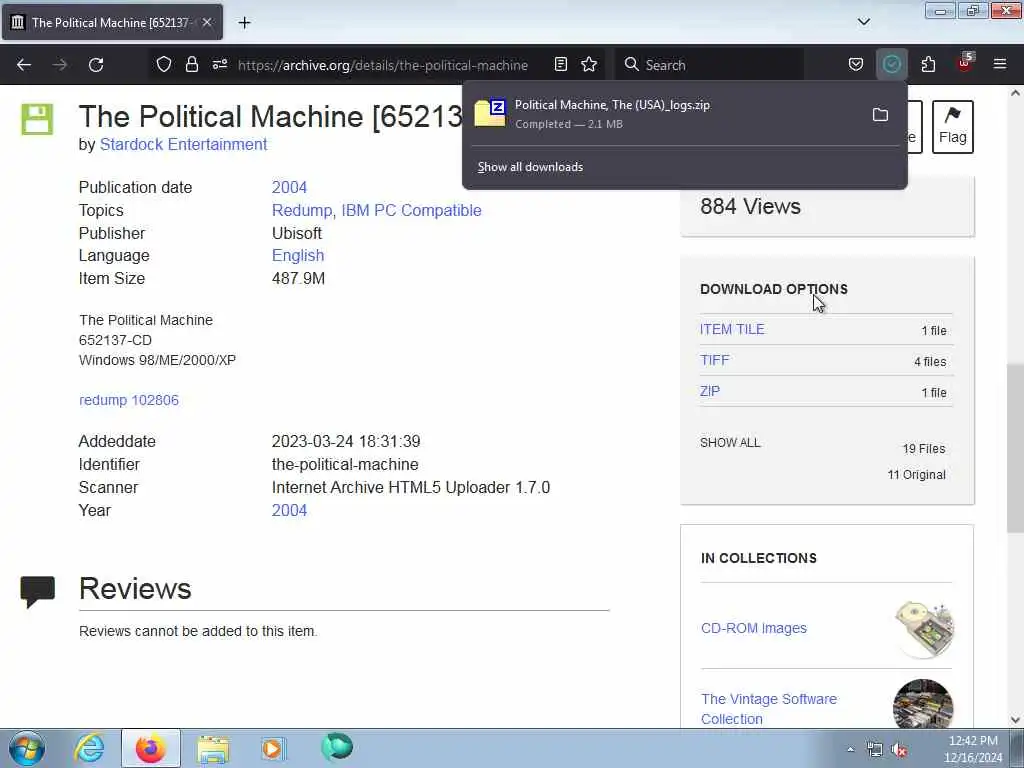Click the Downloads toolbar button
Image resolution: width=1024 pixels, height=768 pixels.
coord(891,65)
